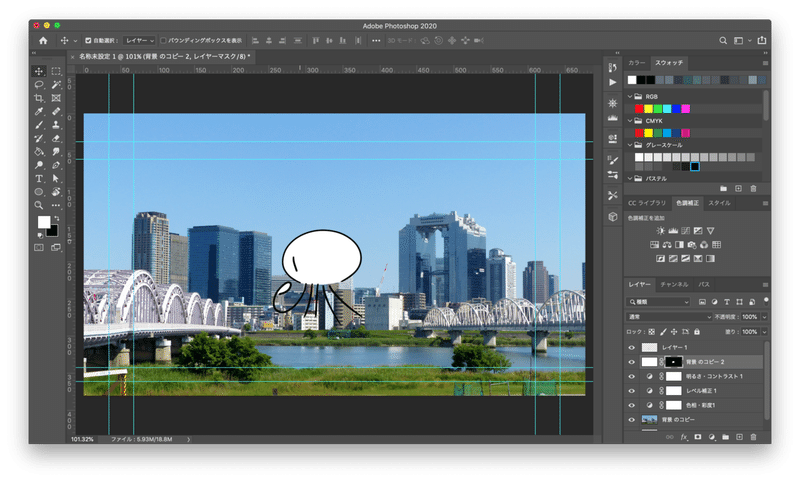The width and height of the screenshot is (800, 482).
Task: Toggle the 自動選択 checkbox
Action: [x=88, y=40]
